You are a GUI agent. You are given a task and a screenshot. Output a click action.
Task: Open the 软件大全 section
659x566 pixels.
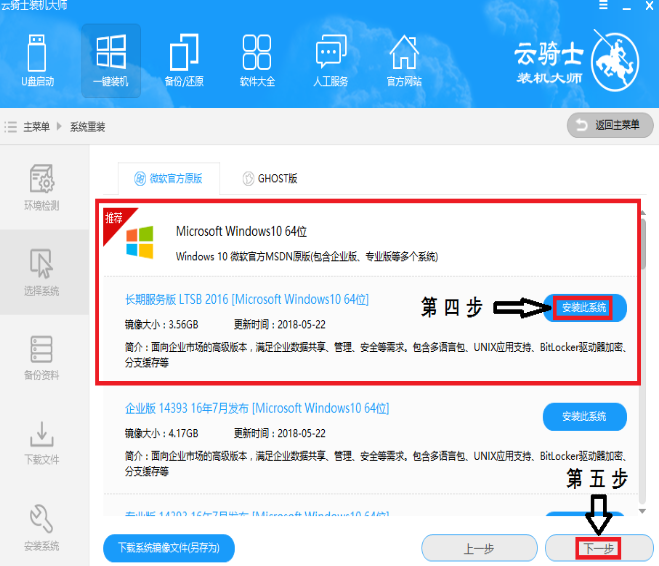257,61
